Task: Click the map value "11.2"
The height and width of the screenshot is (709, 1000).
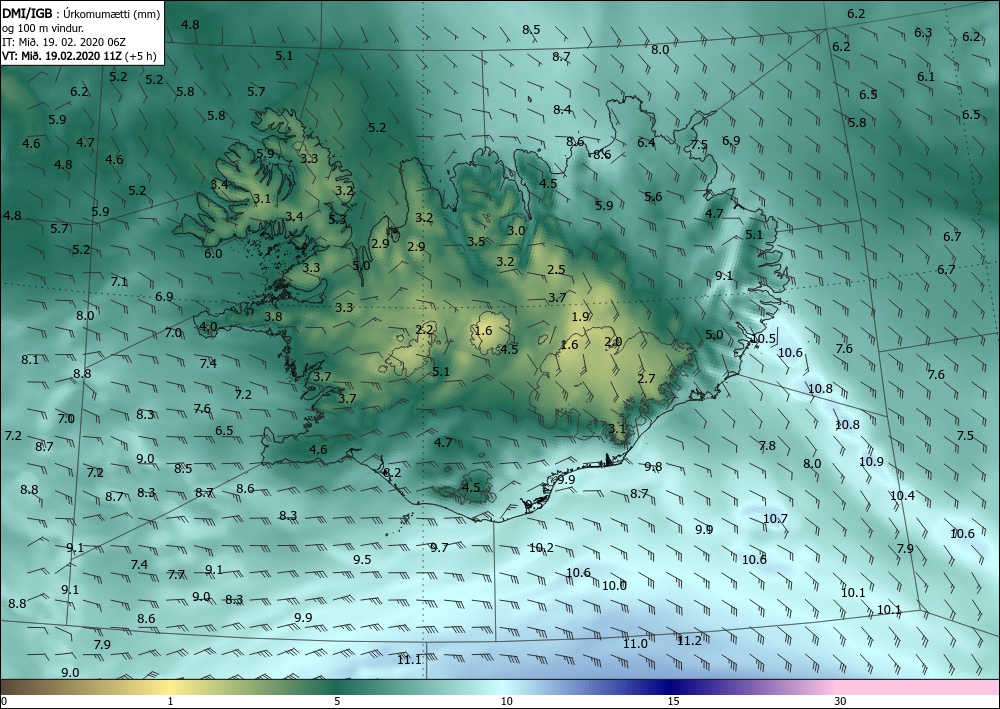Action: pyautogui.click(x=689, y=641)
